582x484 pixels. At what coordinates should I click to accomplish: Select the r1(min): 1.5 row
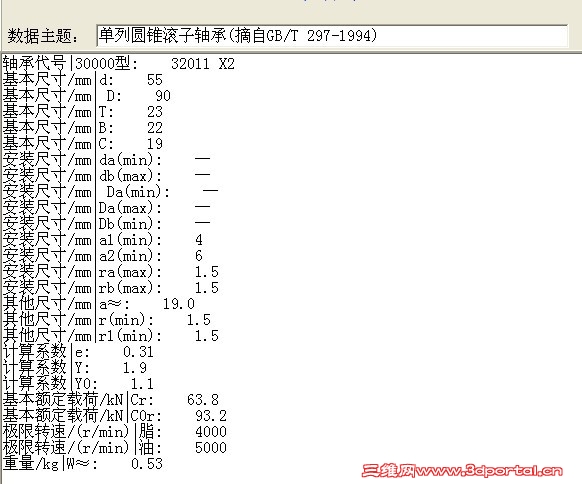pyautogui.click(x=111, y=336)
